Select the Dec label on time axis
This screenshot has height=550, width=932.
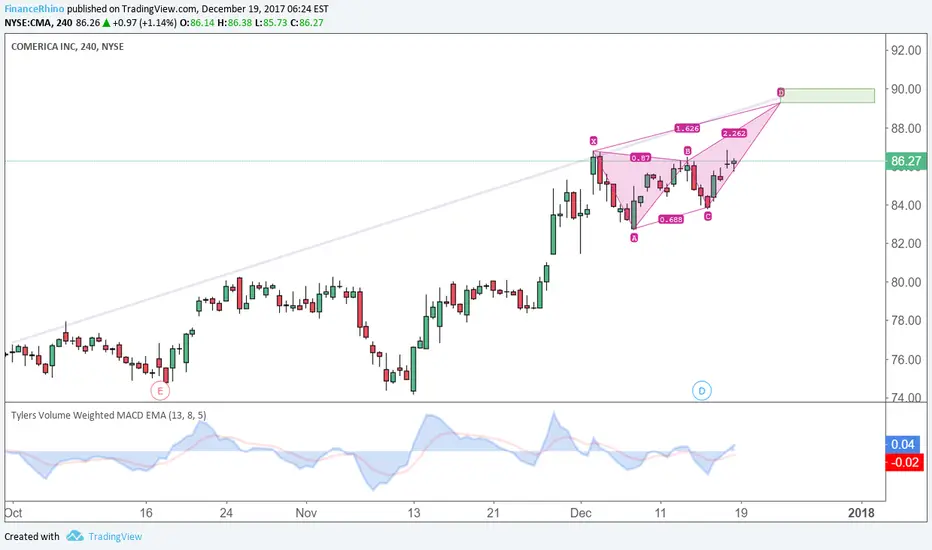click(581, 513)
